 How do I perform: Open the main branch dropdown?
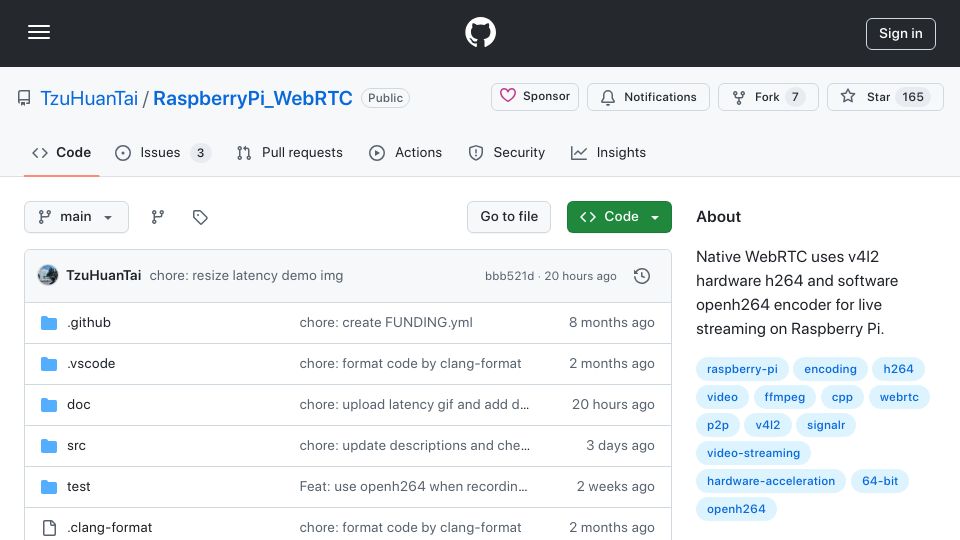77,217
